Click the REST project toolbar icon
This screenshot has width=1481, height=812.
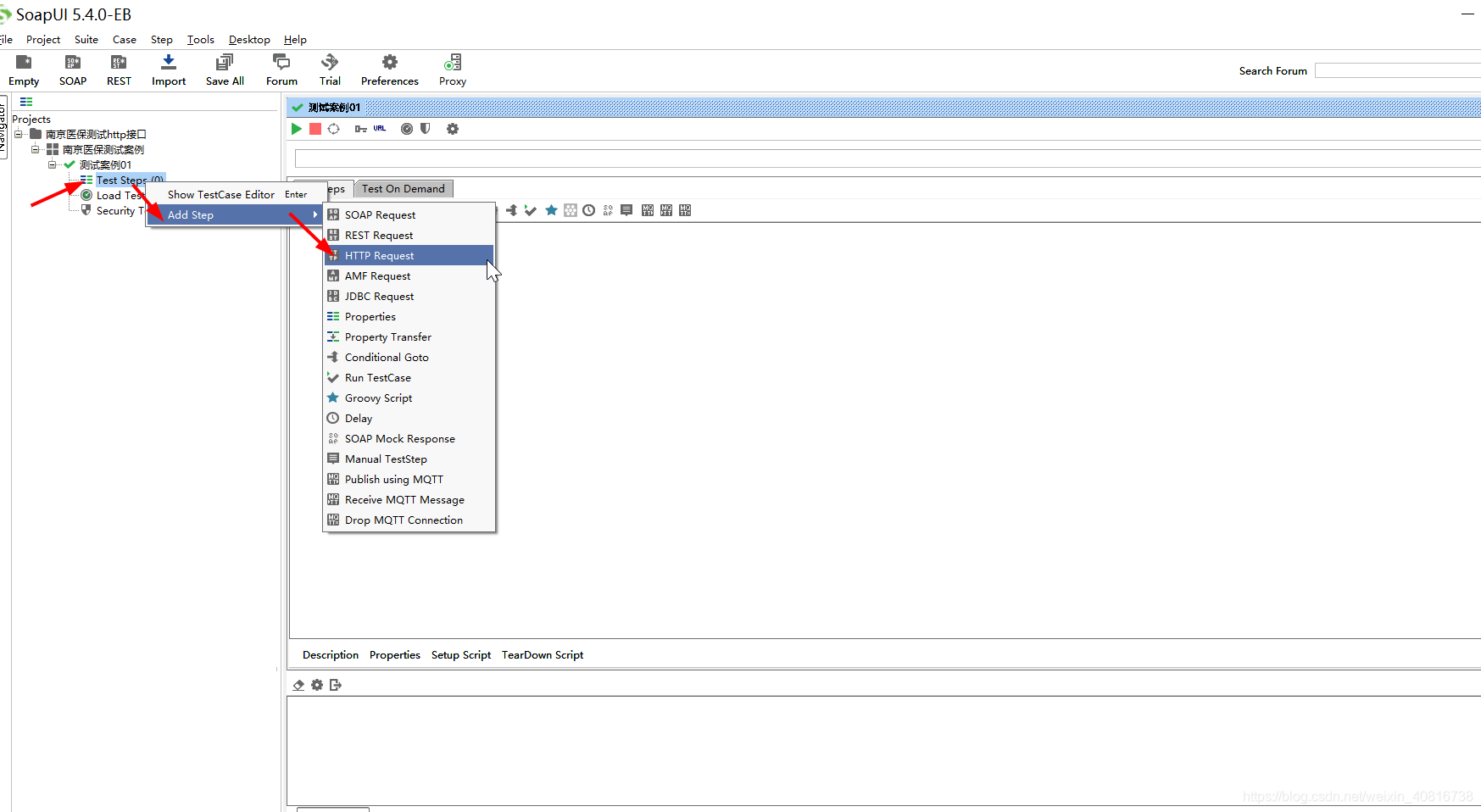(x=119, y=62)
